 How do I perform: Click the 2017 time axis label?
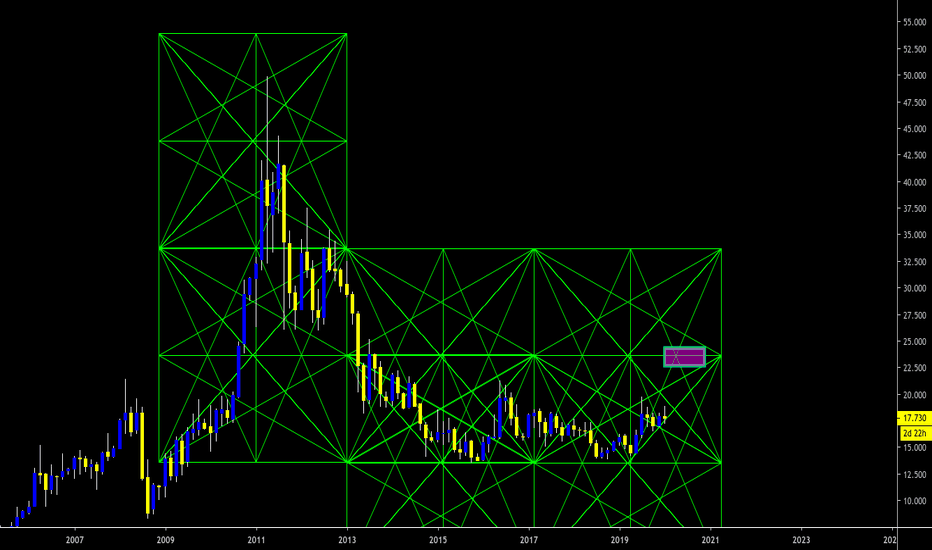click(x=529, y=540)
